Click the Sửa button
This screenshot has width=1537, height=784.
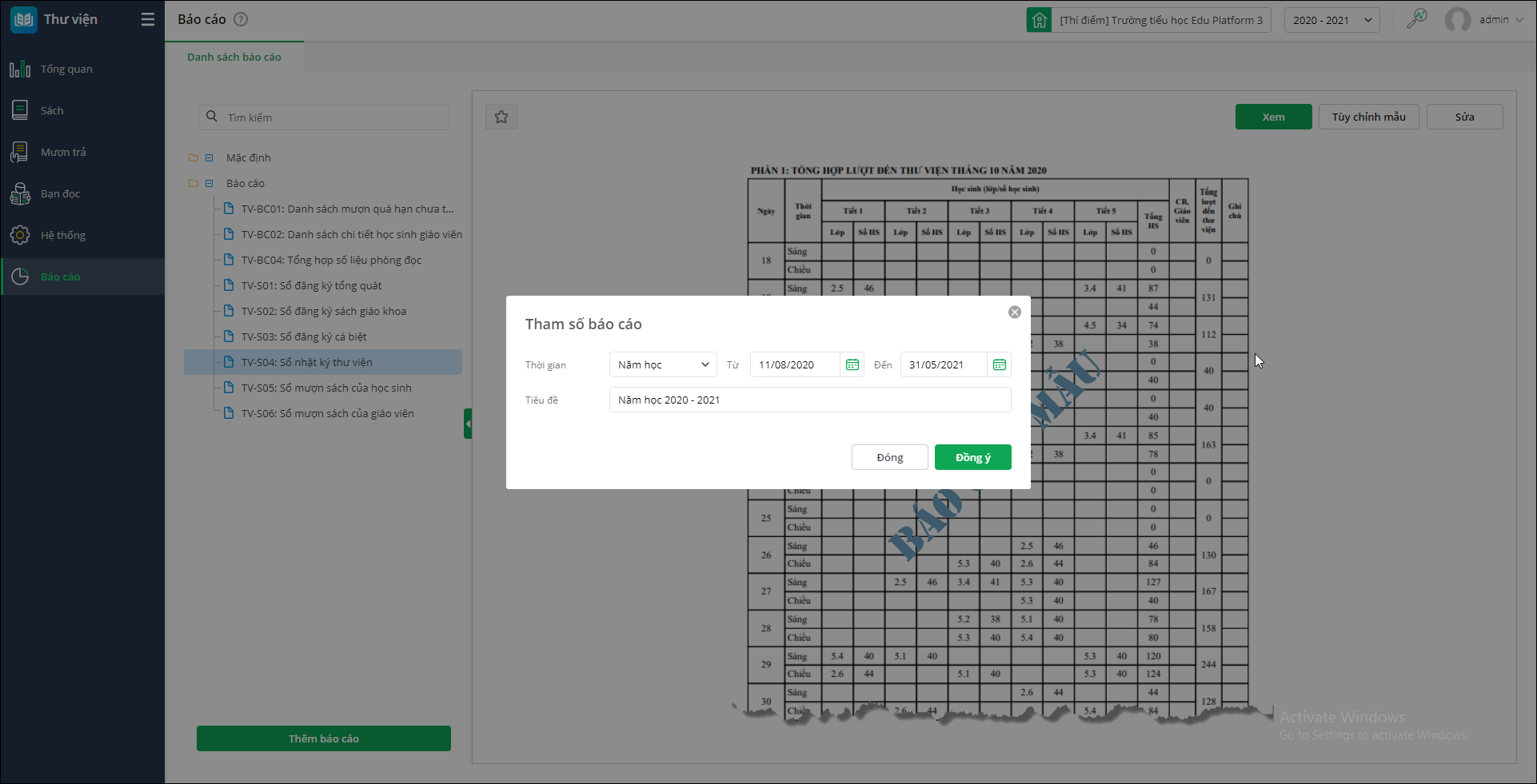(x=1465, y=117)
